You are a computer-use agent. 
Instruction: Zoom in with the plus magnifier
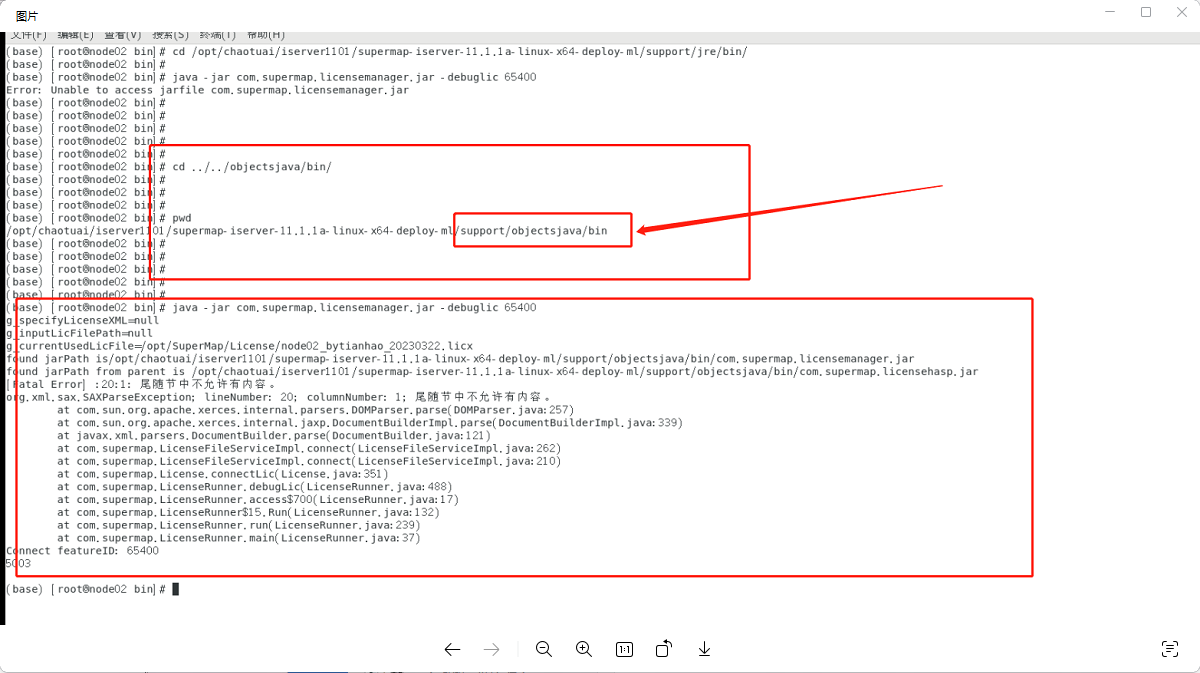pos(584,649)
